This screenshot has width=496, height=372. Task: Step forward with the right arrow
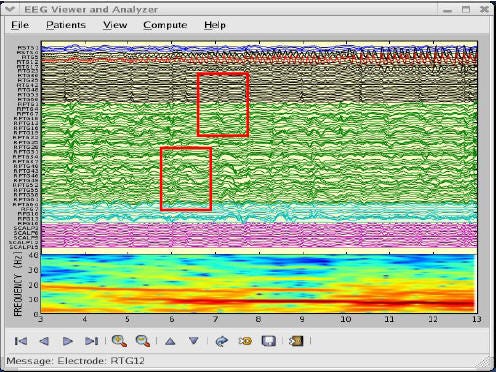(68, 341)
